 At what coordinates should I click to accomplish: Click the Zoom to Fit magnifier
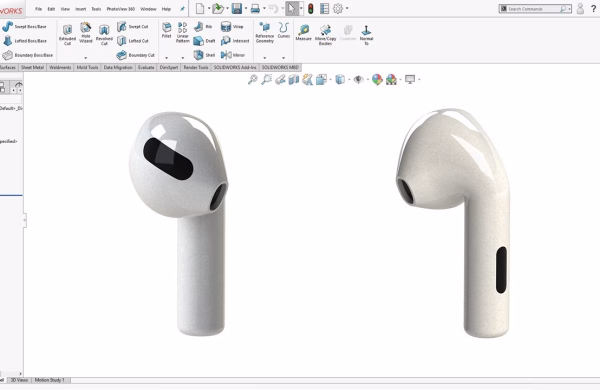click(x=253, y=80)
